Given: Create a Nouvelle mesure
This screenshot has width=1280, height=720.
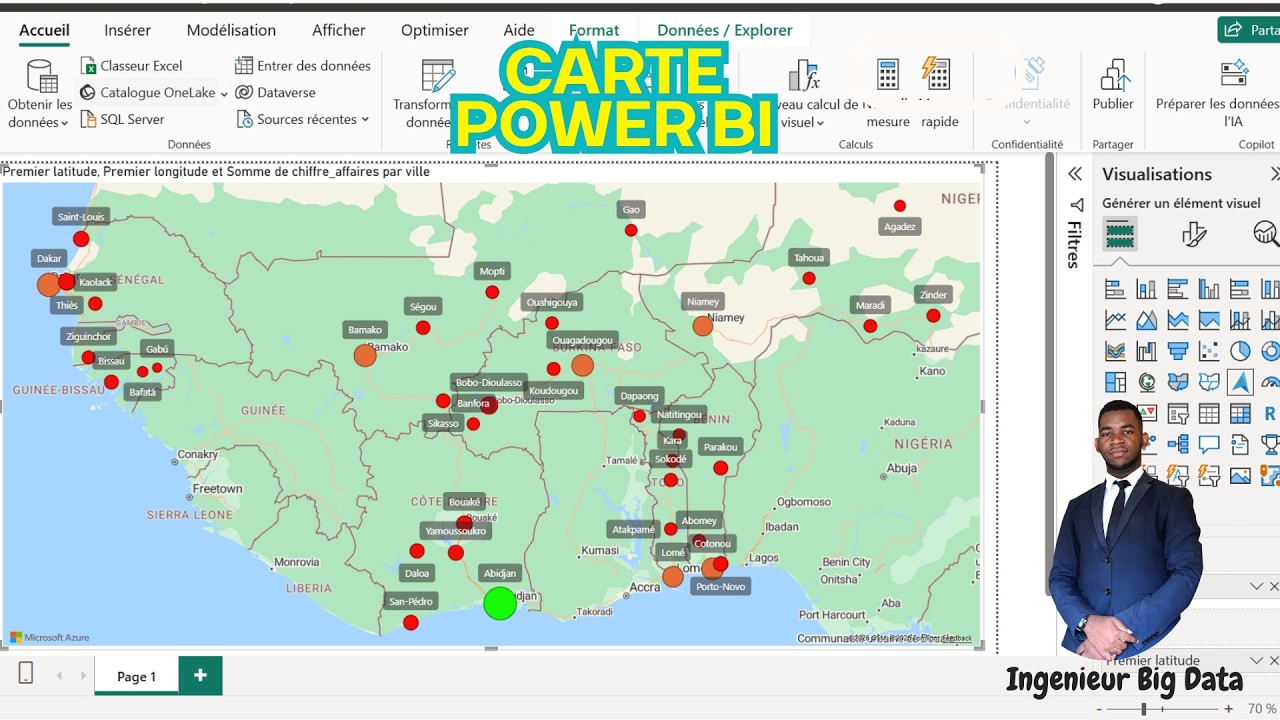Looking at the screenshot, I should point(888,94).
